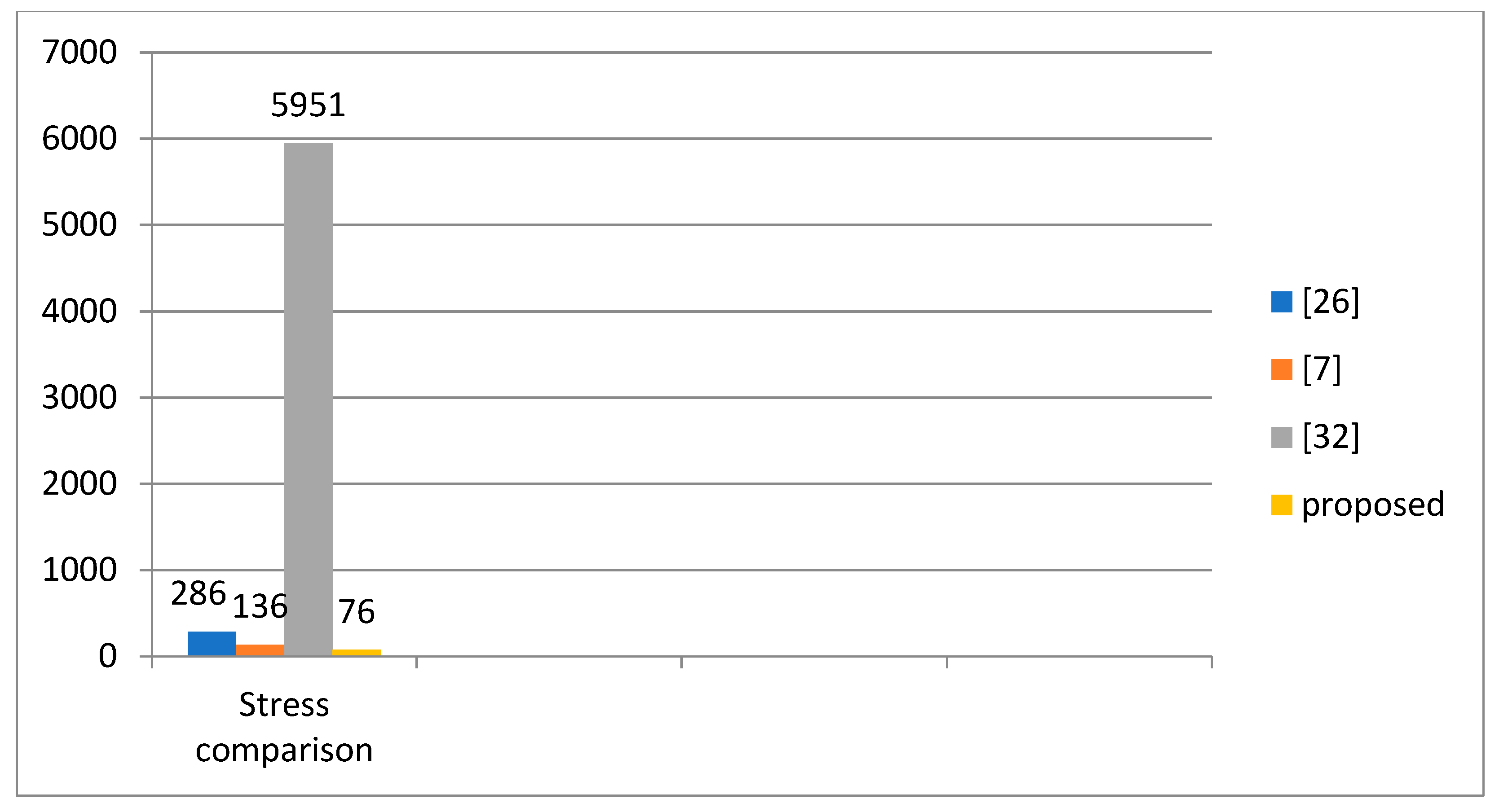Click the orange [7] legend swatch
This screenshot has height=812, width=1499.
click(1281, 369)
